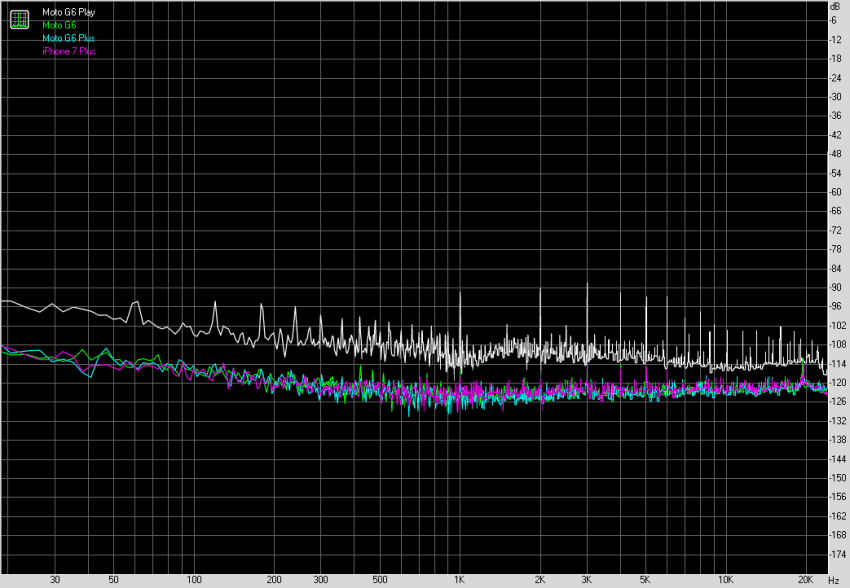Select the iPhone 7 Plus legend entry
This screenshot has width=850, height=588.
click(x=69, y=51)
